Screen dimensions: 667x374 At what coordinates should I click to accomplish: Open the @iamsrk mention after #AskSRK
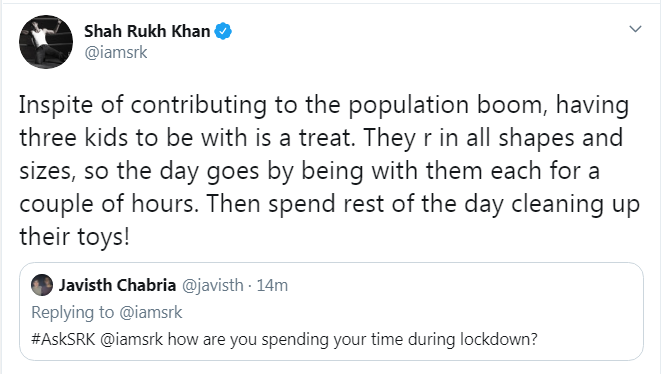[132, 340]
